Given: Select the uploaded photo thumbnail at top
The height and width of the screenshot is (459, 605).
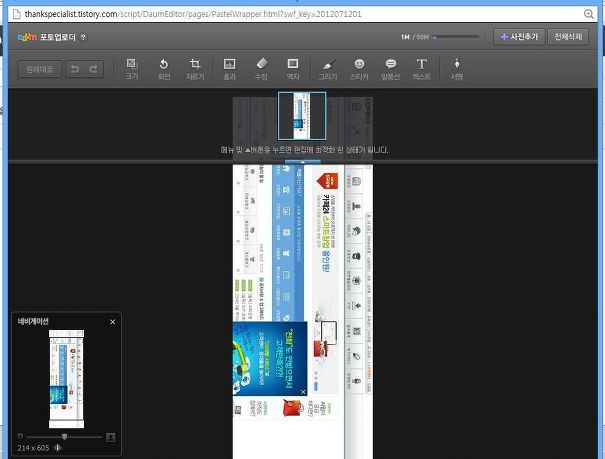Looking at the screenshot, I should (x=302, y=116).
